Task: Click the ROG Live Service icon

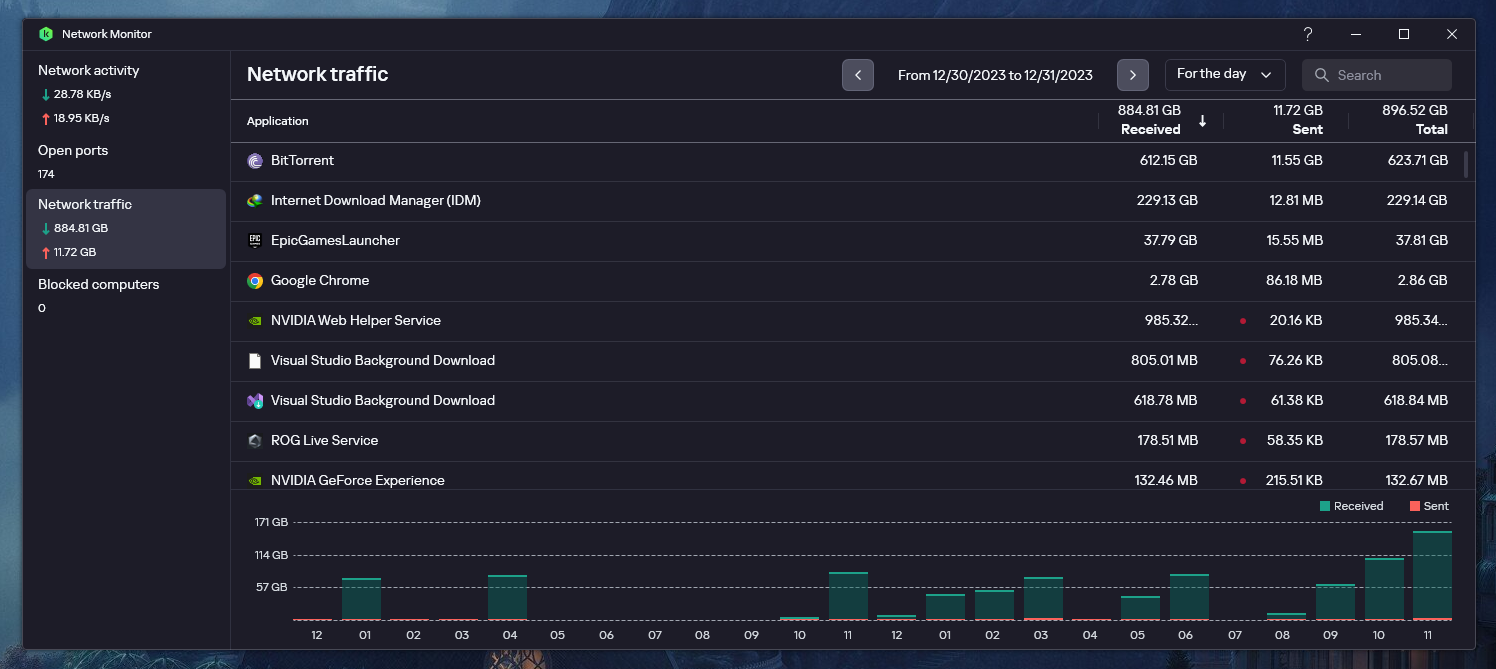Action: (x=255, y=441)
